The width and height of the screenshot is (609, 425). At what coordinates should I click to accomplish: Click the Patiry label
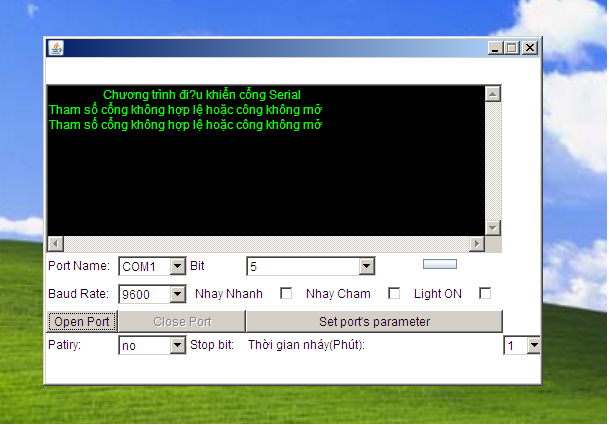[64, 345]
